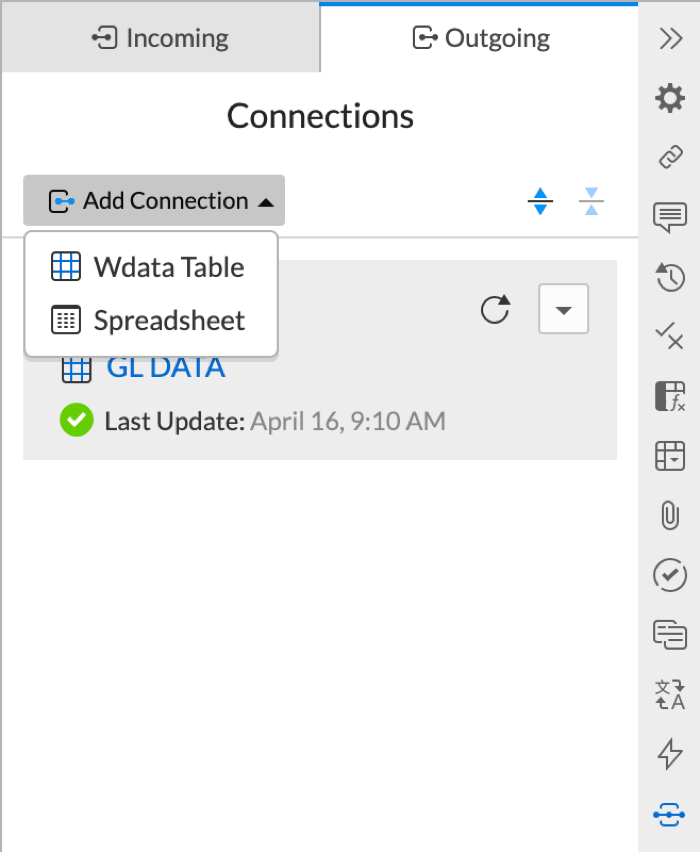This screenshot has width=700, height=852.
Task: Open the attachments paperclip panel
Action: (669, 515)
